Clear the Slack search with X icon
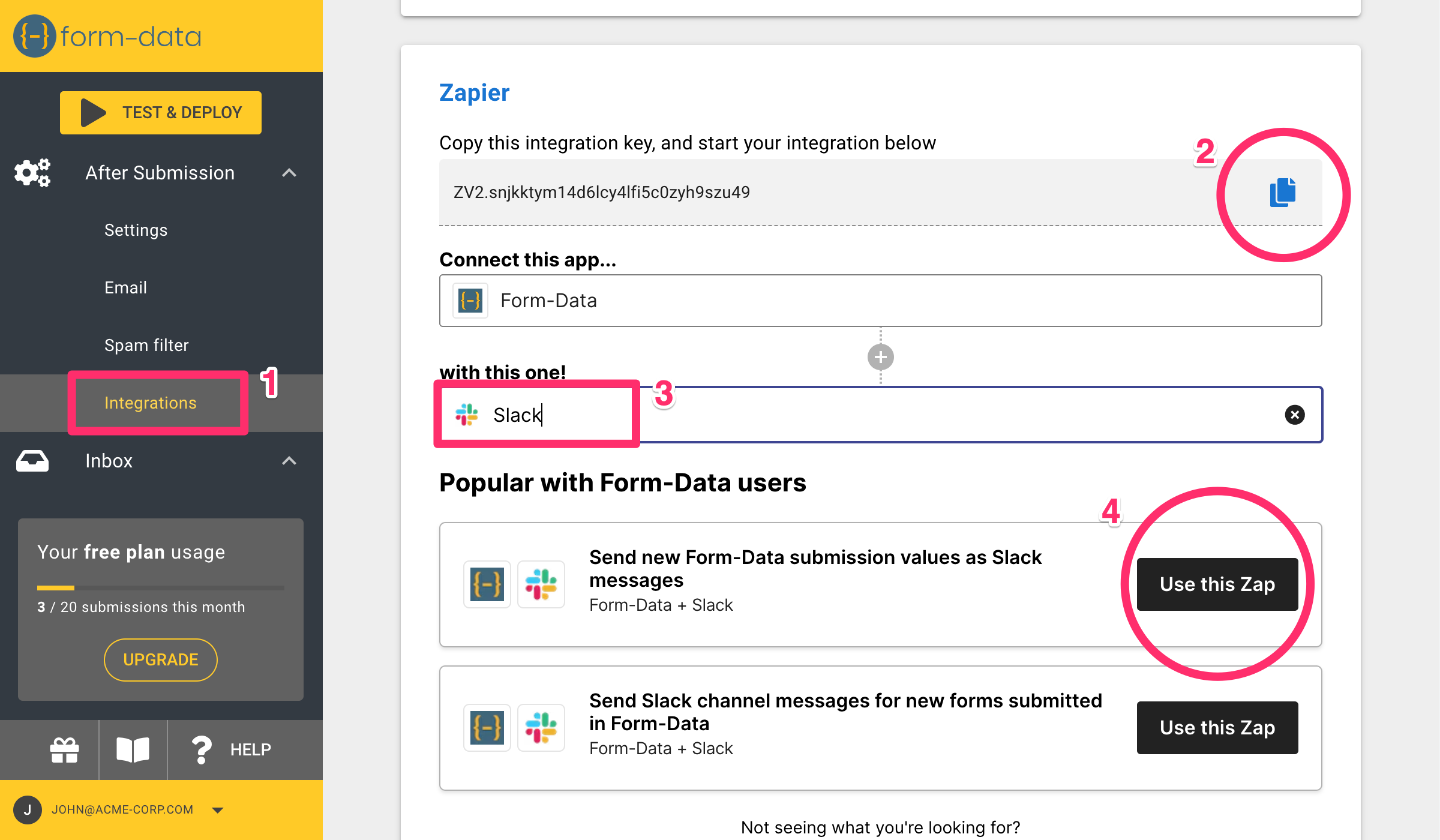 click(x=1295, y=415)
